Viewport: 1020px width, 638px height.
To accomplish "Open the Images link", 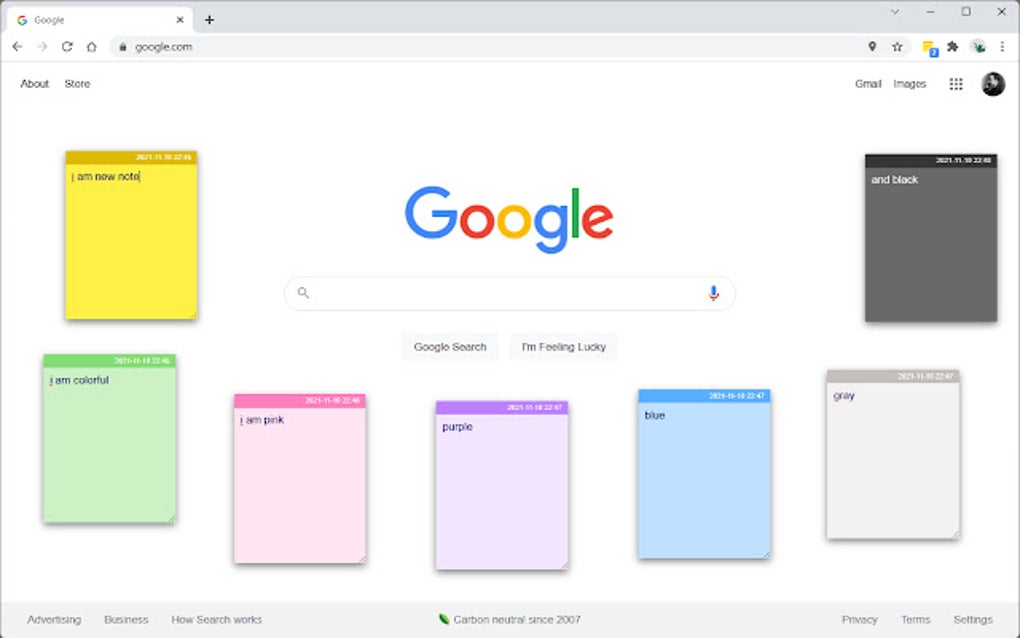I will point(909,84).
